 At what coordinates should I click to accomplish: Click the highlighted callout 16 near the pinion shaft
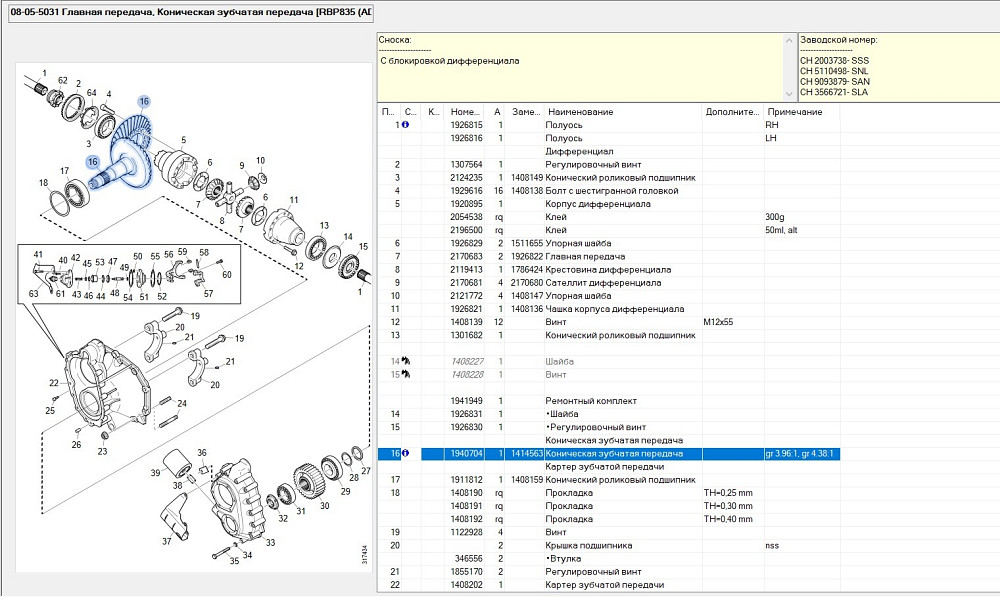(92, 162)
